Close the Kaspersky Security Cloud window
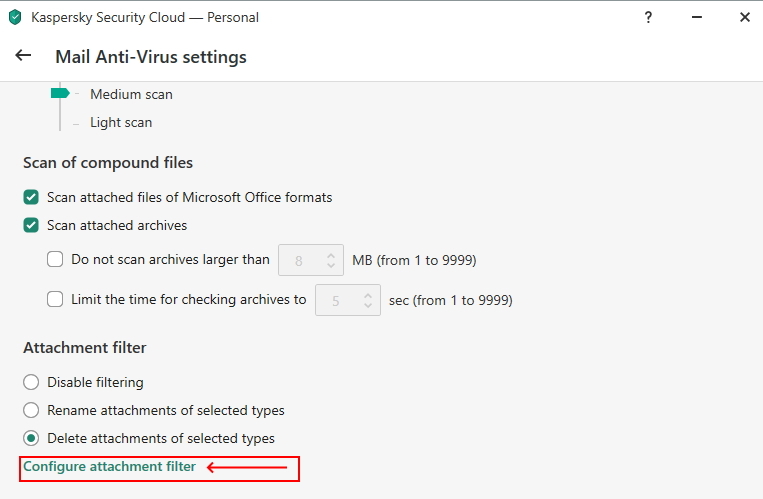The height and width of the screenshot is (499, 763). (744, 17)
